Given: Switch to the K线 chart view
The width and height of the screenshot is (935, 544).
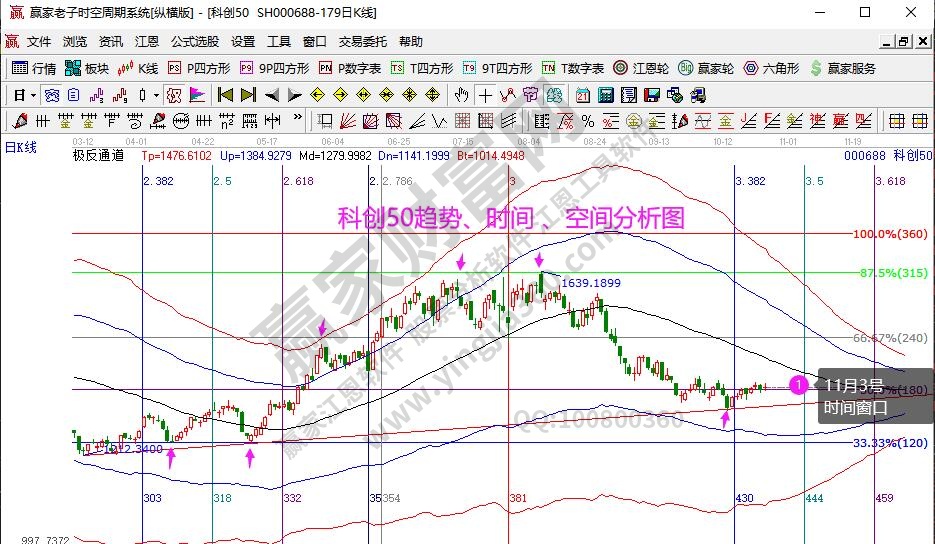Looking at the screenshot, I should click(x=138, y=69).
